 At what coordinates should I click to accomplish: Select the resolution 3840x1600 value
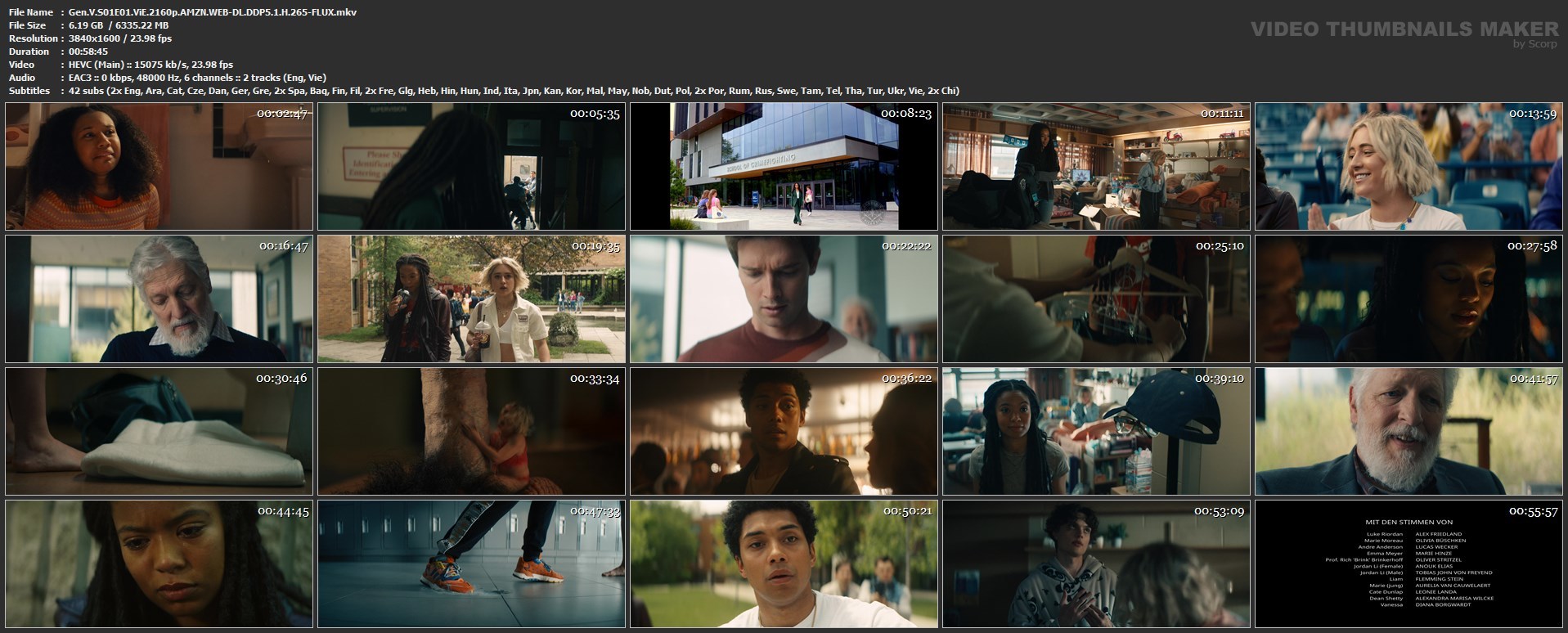(x=120, y=38)
